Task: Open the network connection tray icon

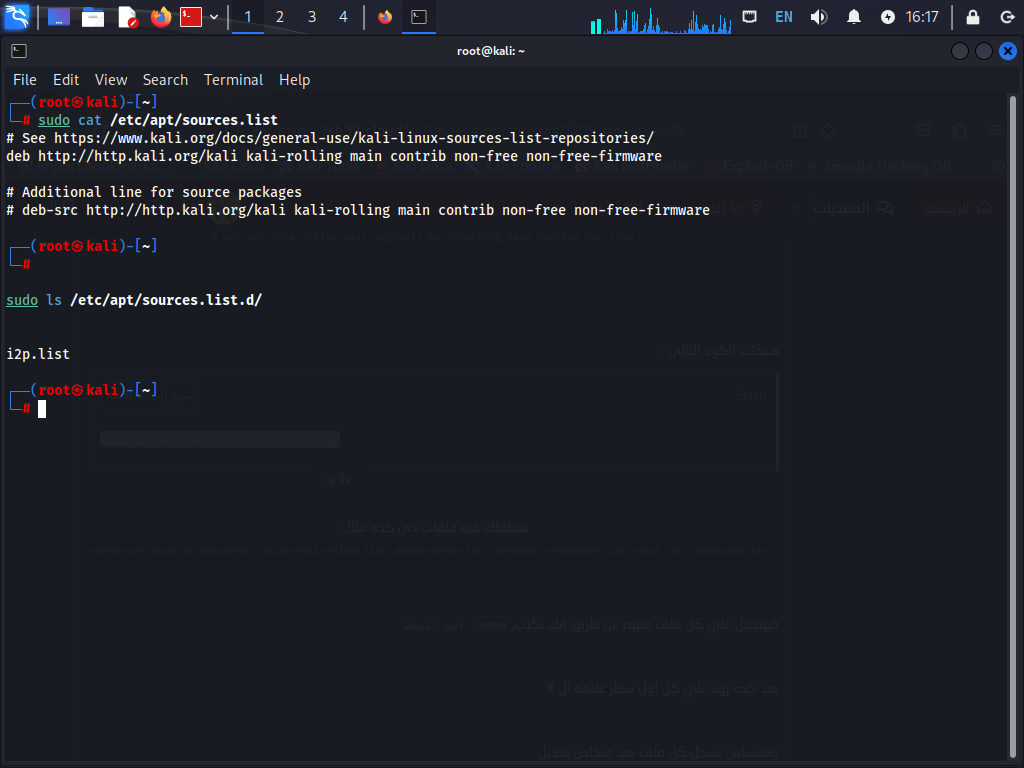Action: (x=750, y=16)
